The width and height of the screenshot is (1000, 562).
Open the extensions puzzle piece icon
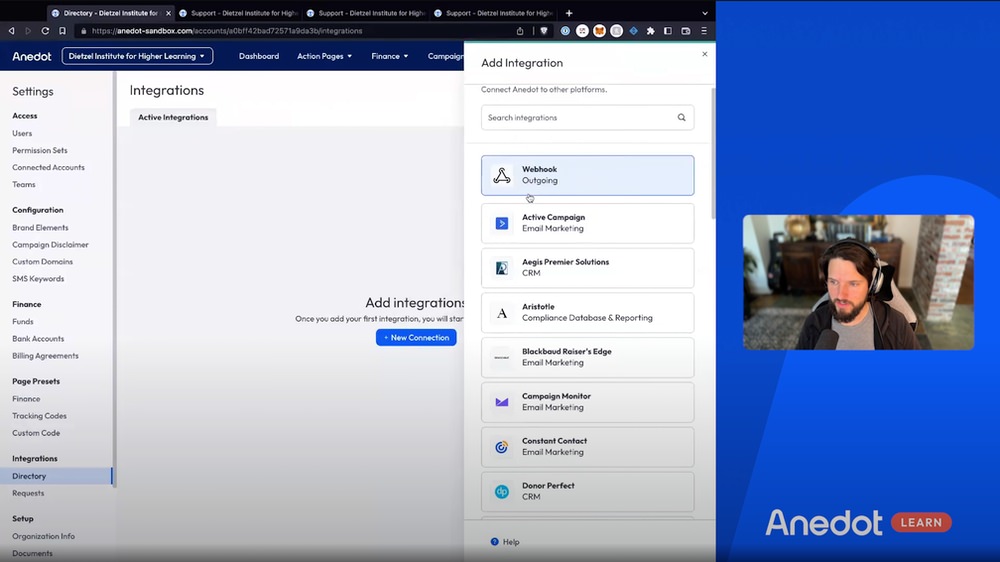tap(651, 31)
